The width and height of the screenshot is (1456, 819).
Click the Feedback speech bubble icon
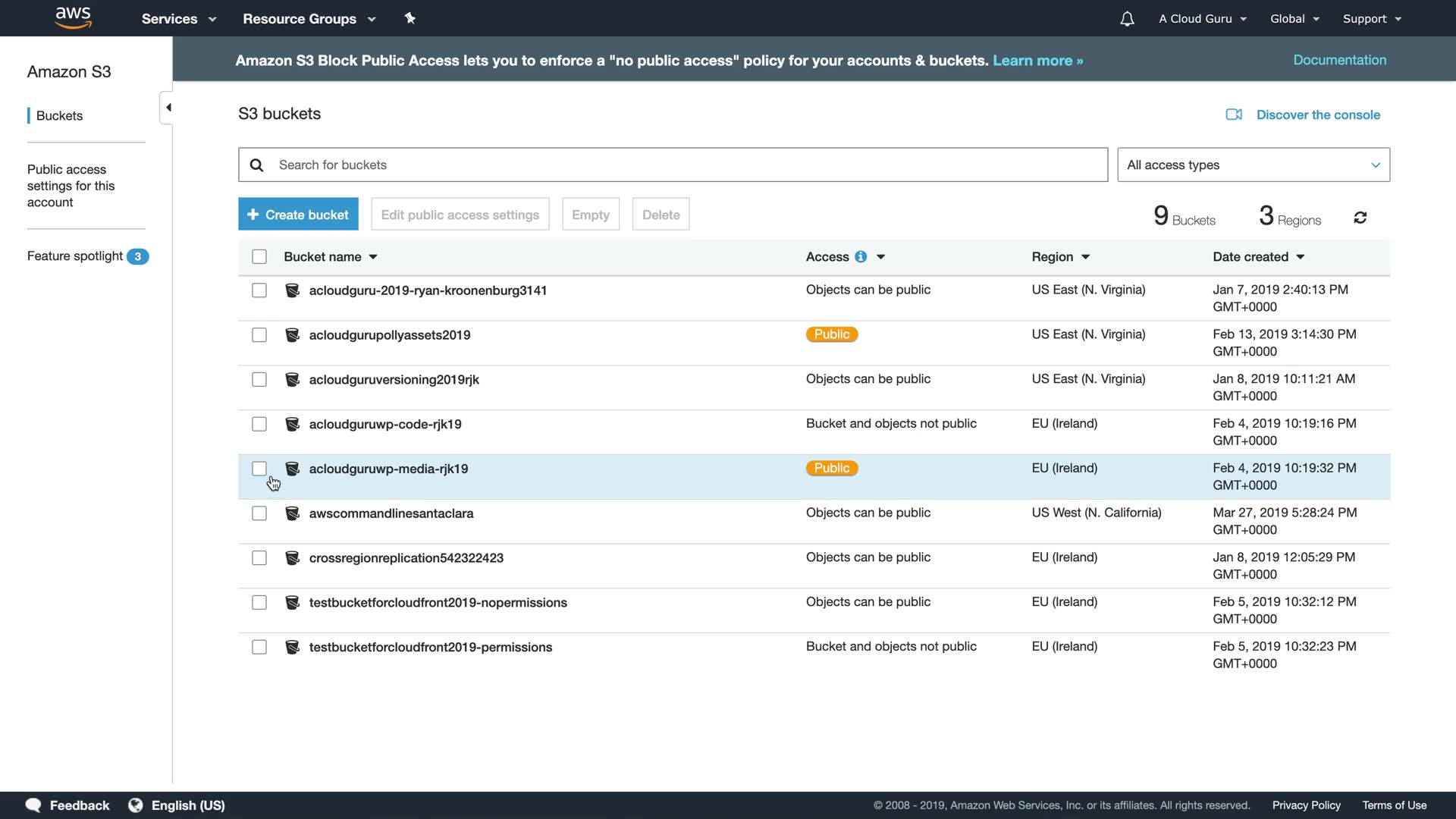pyautogui.click(x=33, y=805)
